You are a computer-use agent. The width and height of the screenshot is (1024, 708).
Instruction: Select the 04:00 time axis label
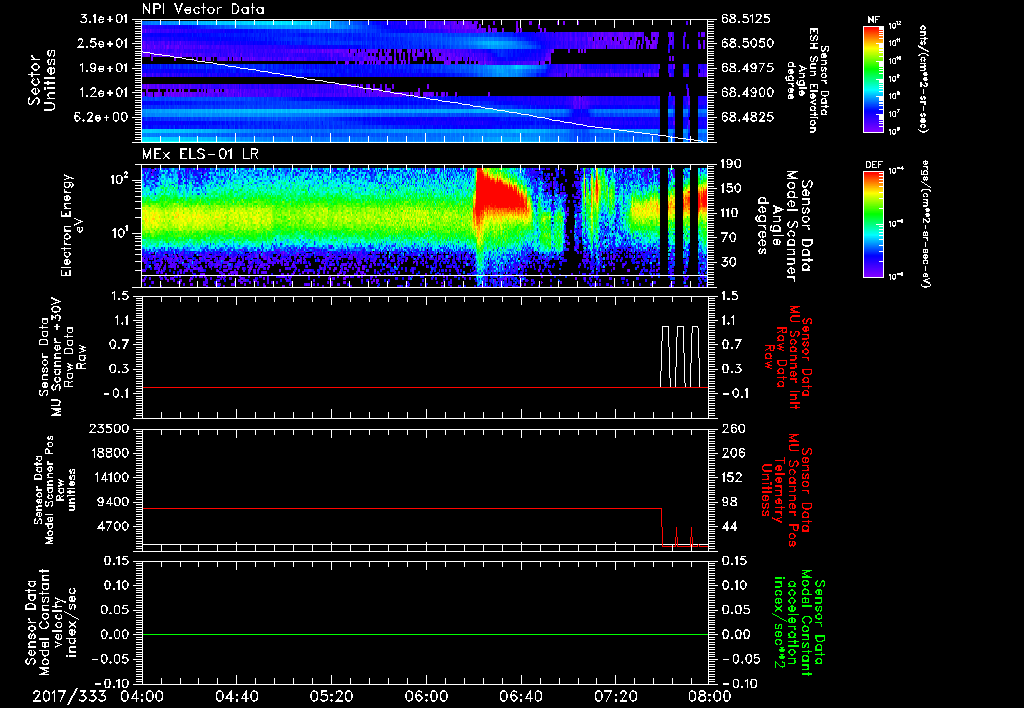(x=143, y=696)
